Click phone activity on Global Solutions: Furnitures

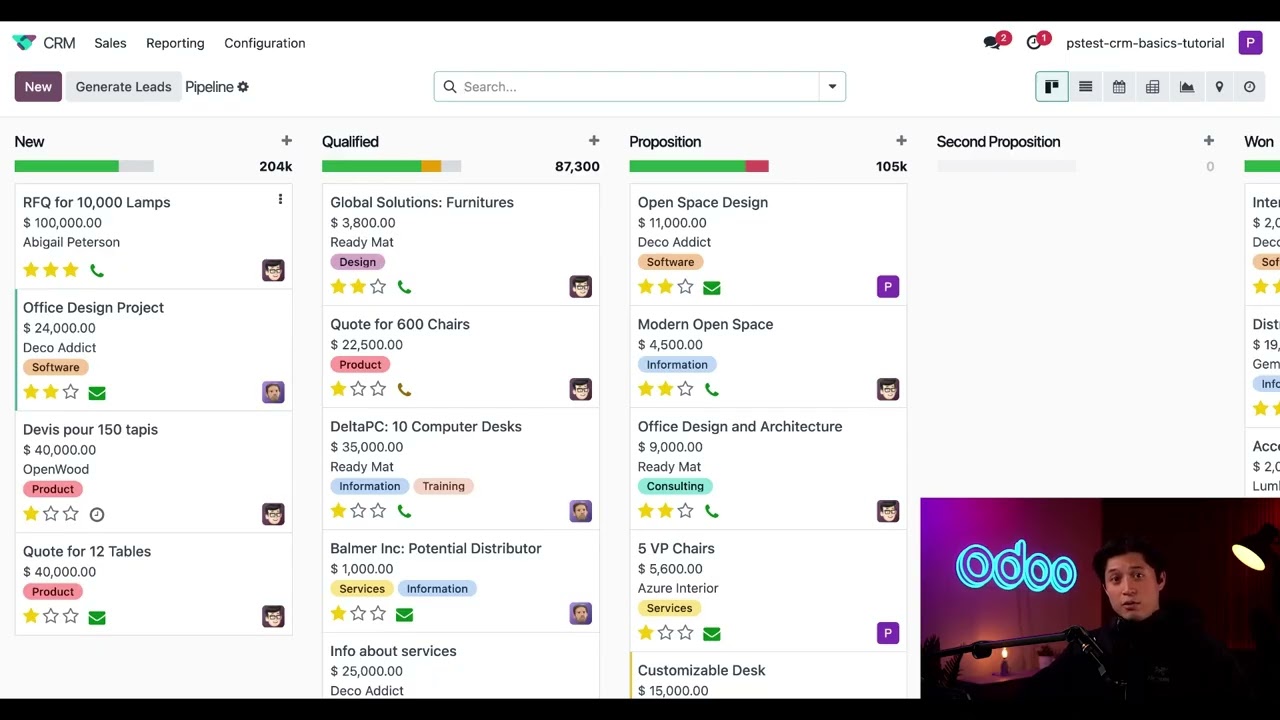[x=404, y=287]
